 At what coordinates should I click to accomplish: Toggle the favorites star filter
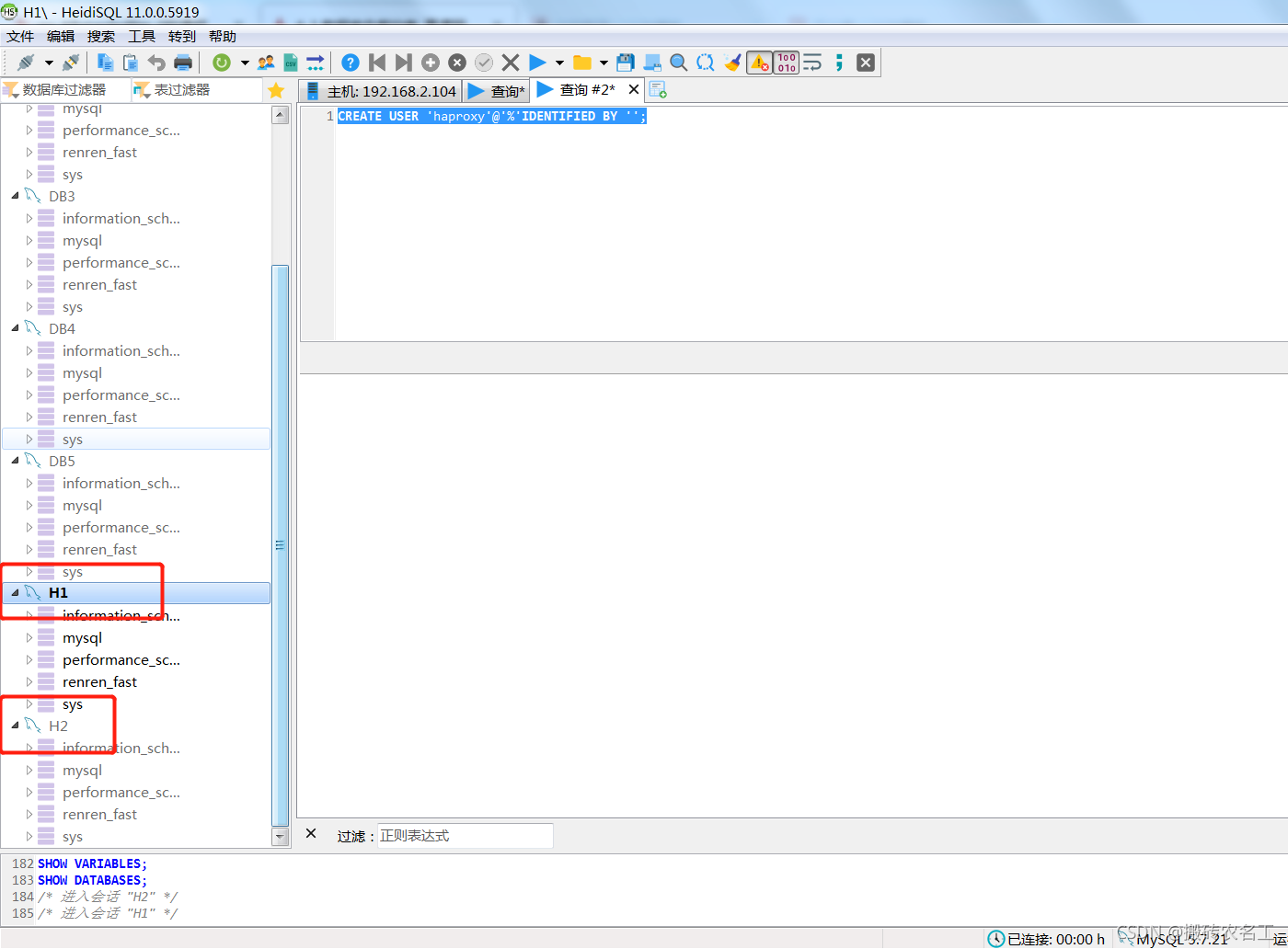276,90
